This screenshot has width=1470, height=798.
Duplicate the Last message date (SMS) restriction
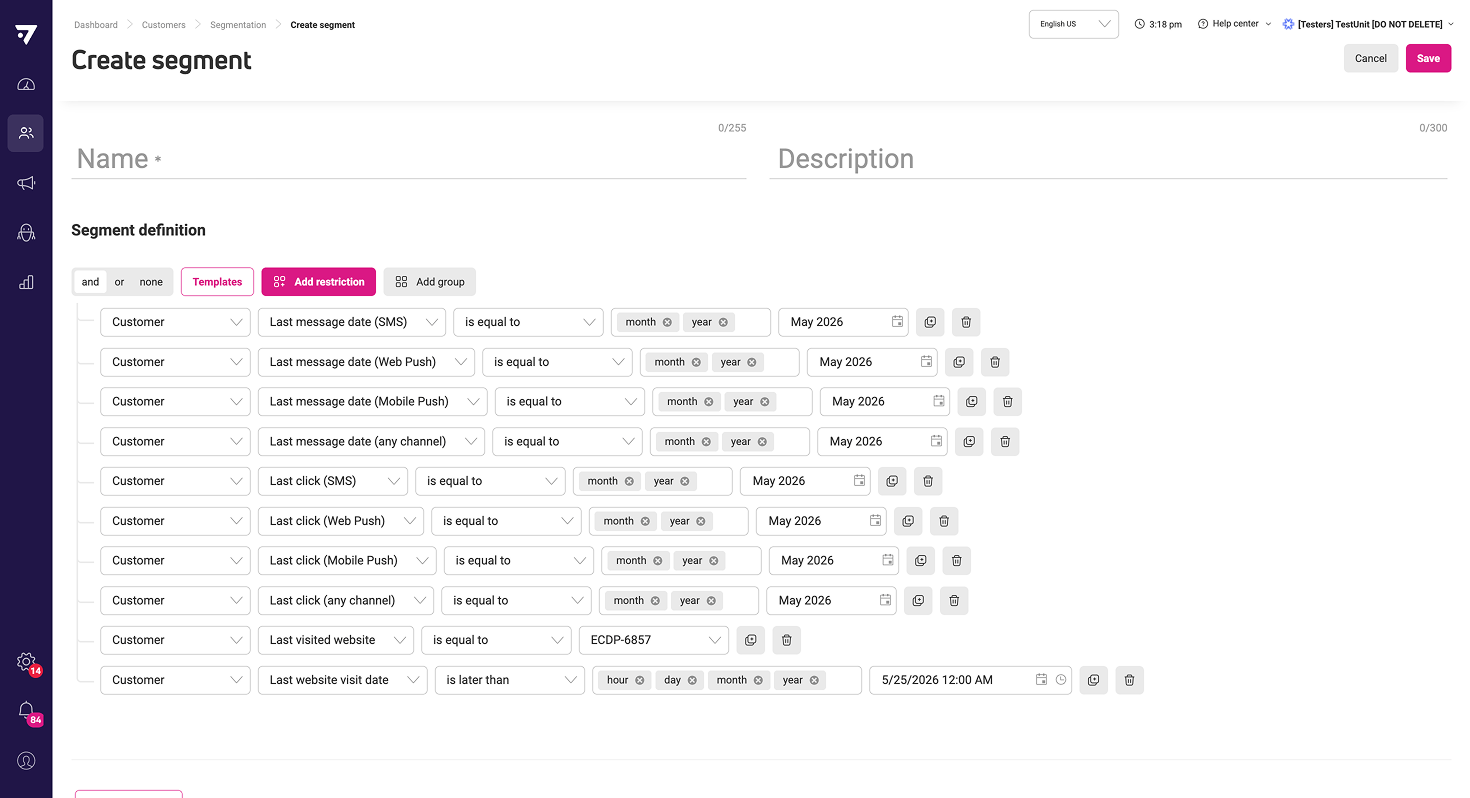930,322
